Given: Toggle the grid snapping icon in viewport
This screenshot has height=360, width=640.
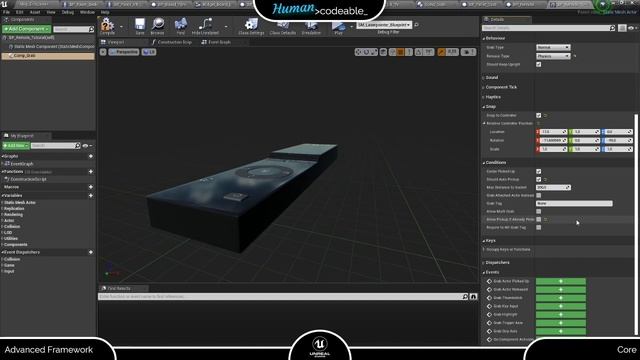Looking at the screenshot, I should [x=400, y=52].
